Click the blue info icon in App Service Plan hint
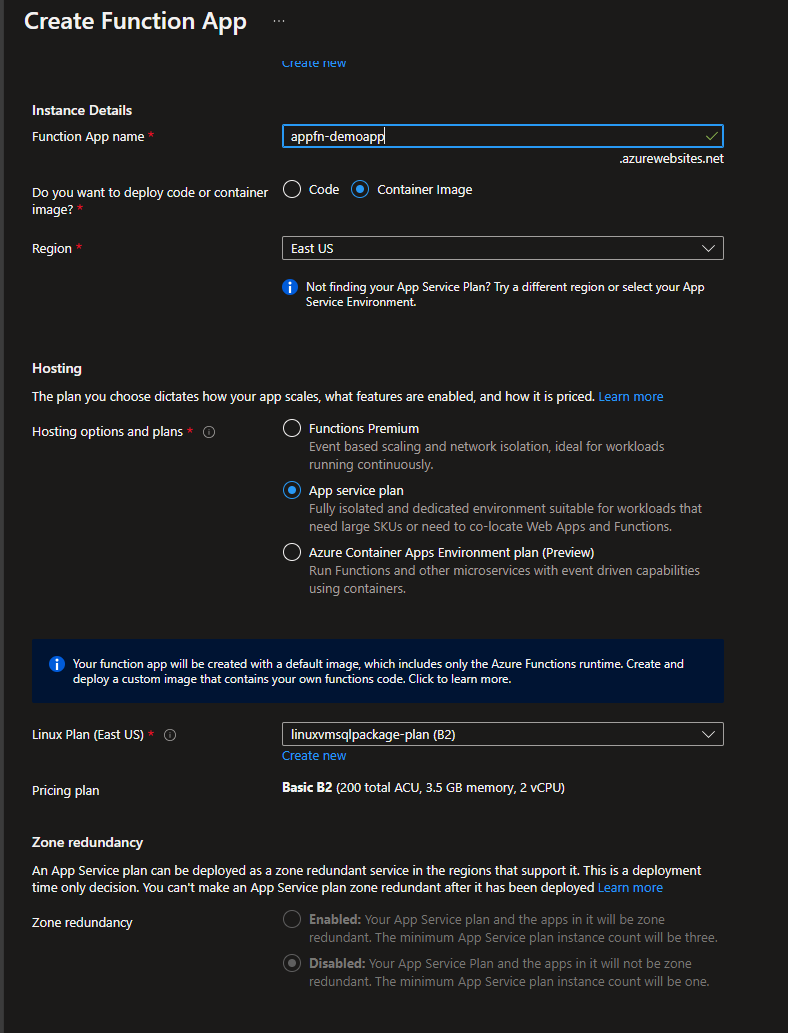788x1033 pixels. point(290,287)
